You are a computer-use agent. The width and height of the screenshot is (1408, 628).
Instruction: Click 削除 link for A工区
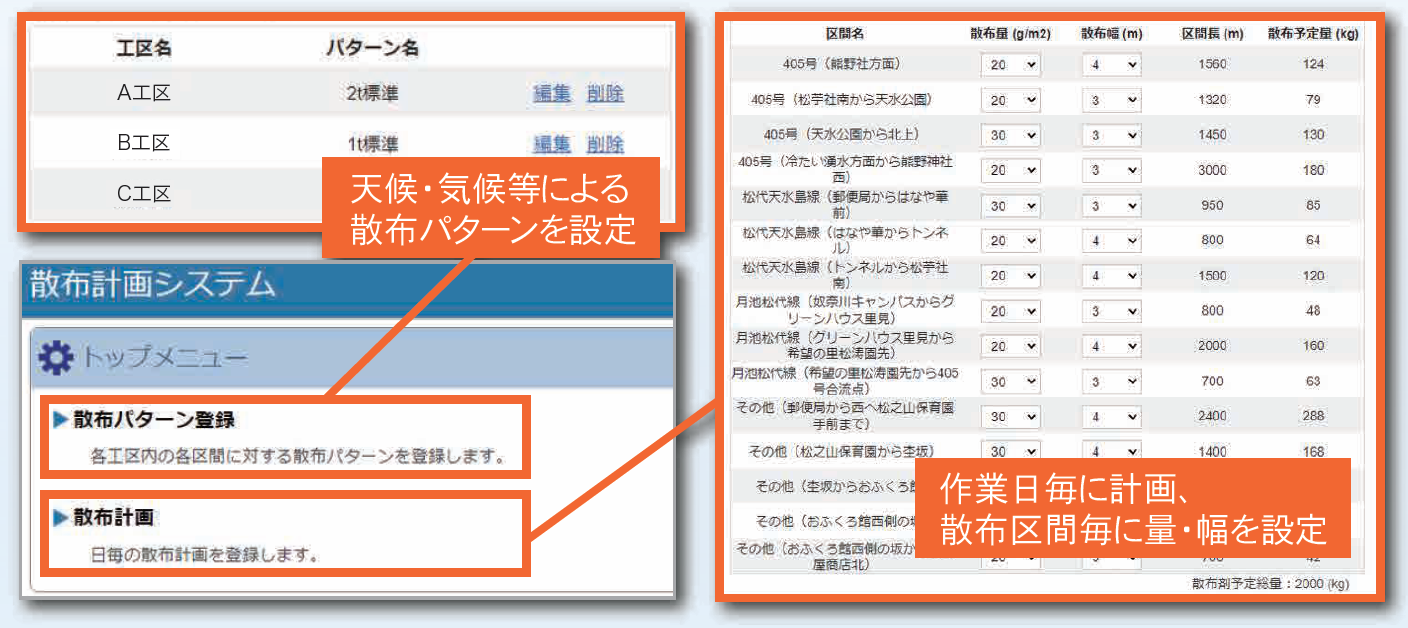click(605, 94)
